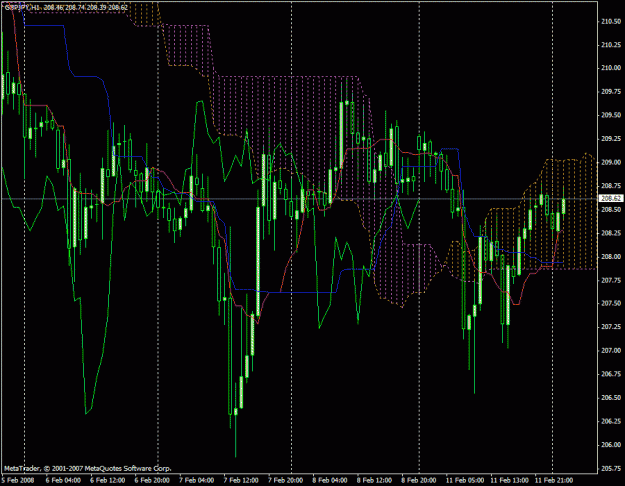This screenshot has width=625, height=486.
Task: Select the 209.50 price axis label
Action: [x=610, y=115]
